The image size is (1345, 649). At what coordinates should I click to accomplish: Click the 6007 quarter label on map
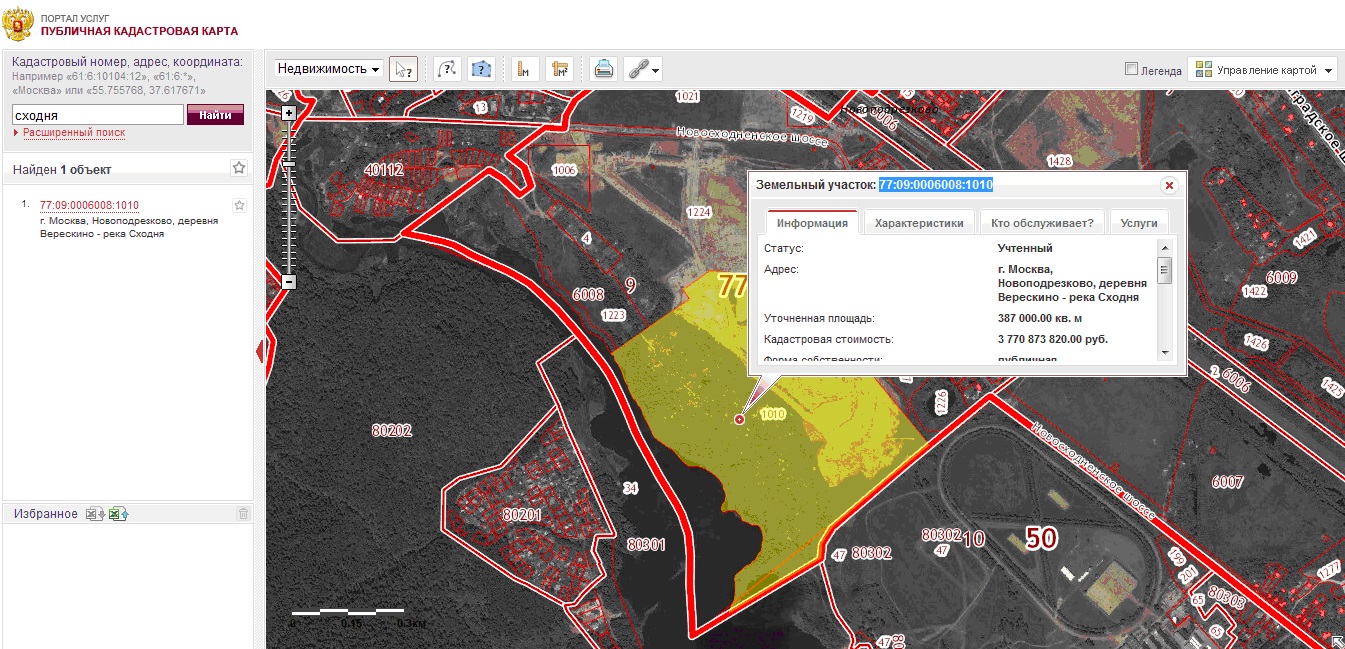[x=1227, y=482]
